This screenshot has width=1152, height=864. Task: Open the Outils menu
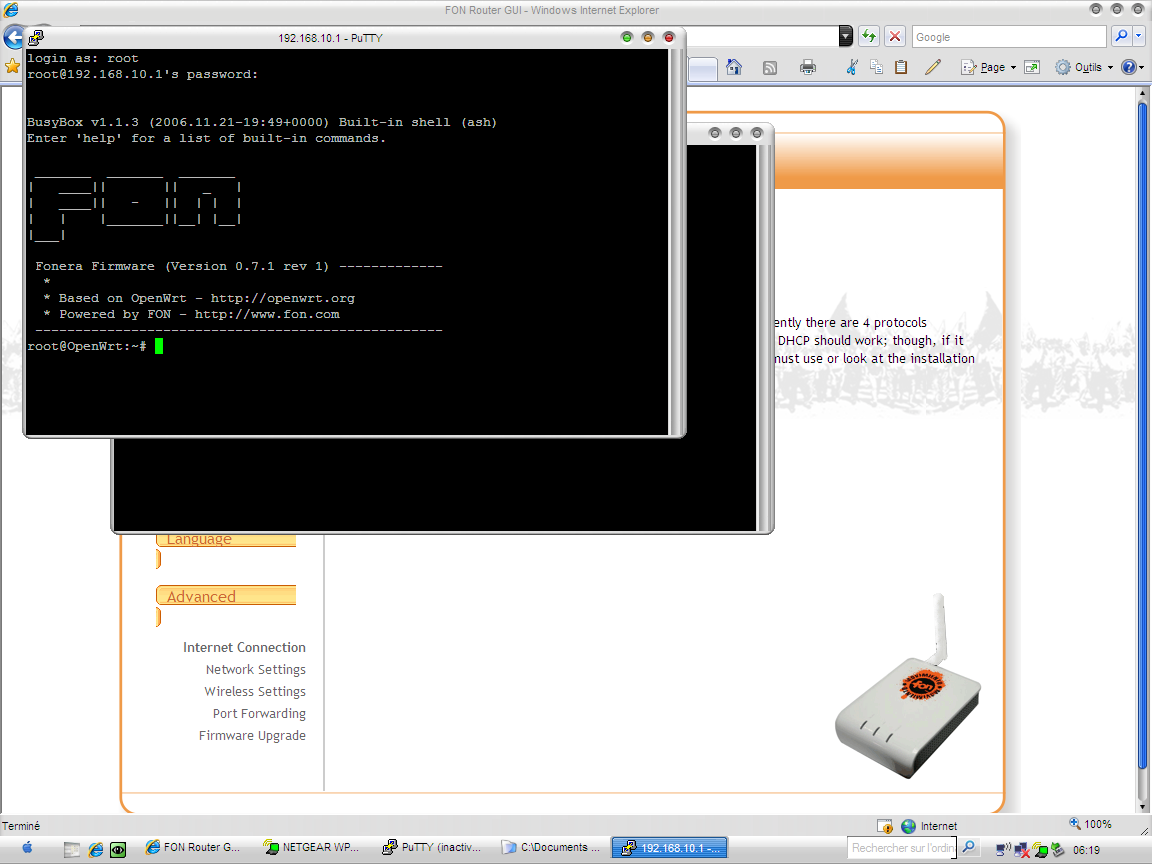pos(1084,68)
